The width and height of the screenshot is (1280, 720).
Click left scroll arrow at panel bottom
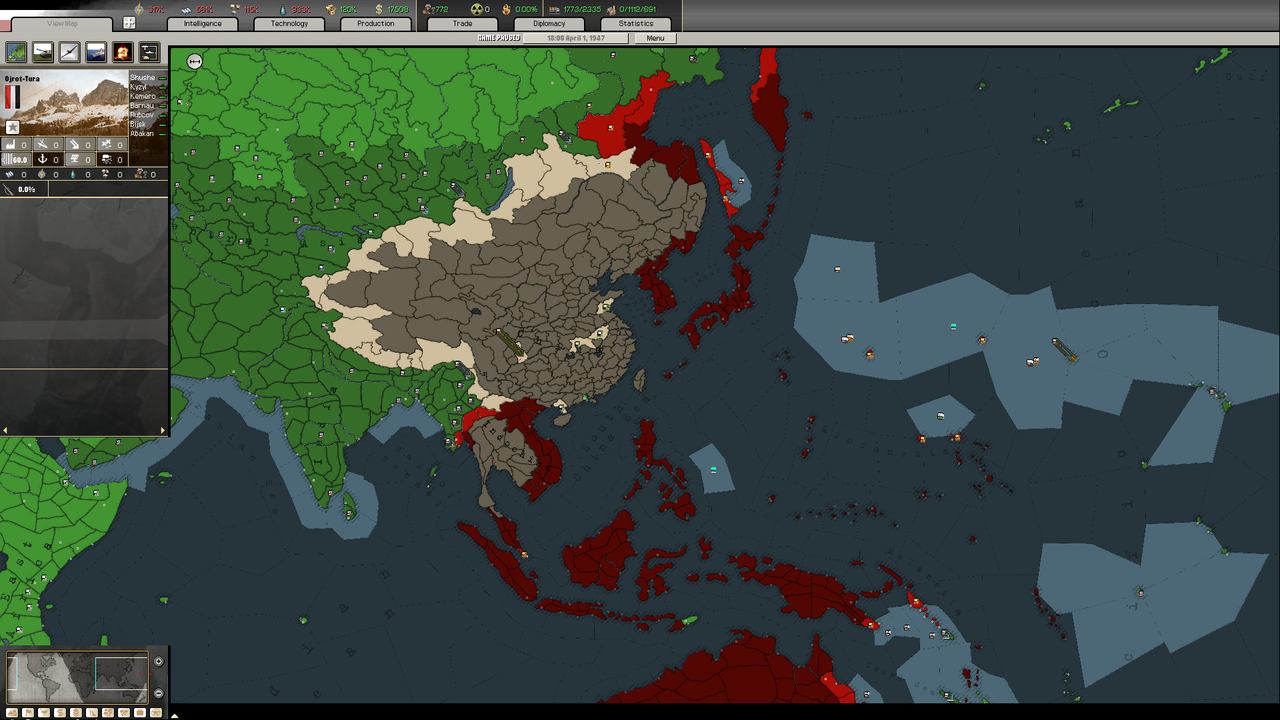4,430
